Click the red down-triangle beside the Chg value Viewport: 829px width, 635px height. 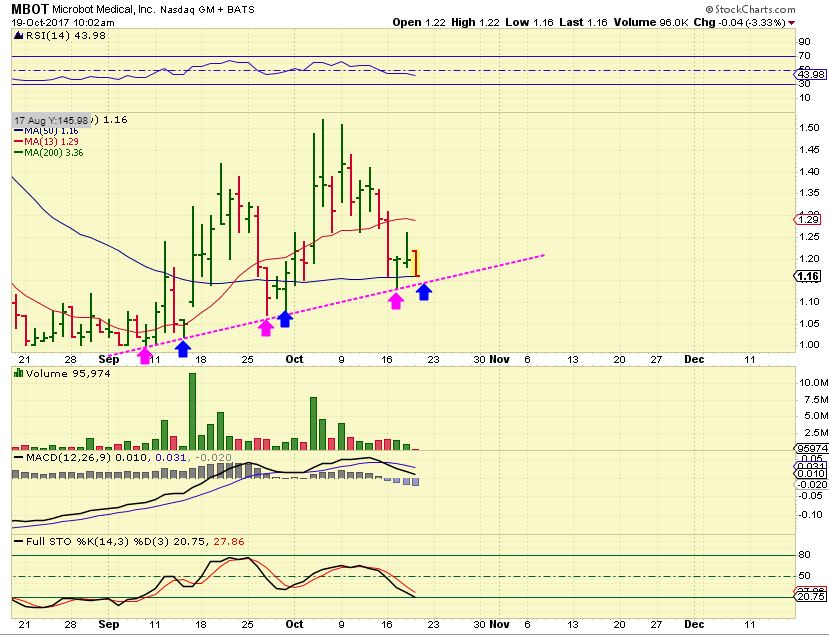coord(791,23)
